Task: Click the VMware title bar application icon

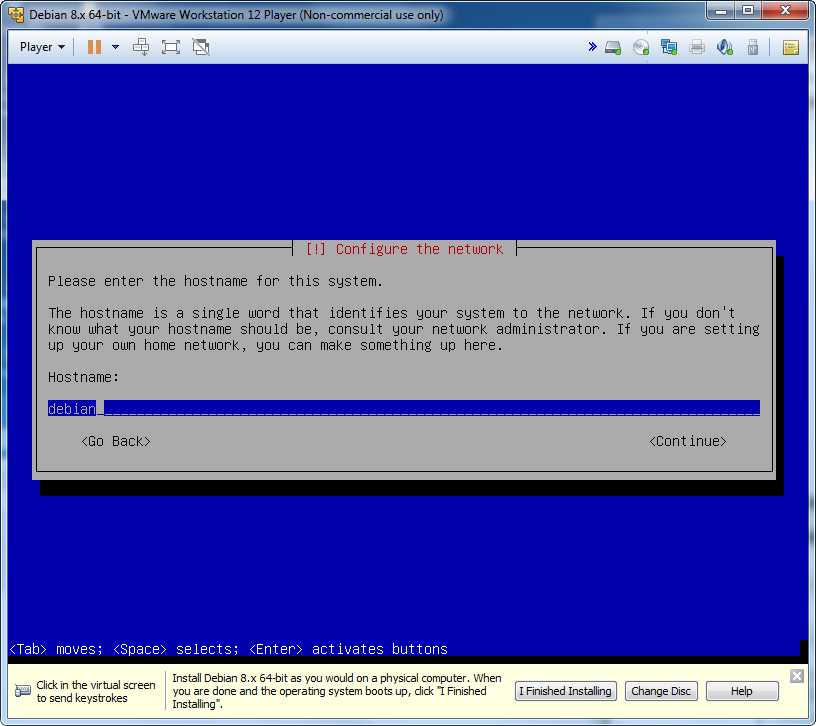Action: 16,15
